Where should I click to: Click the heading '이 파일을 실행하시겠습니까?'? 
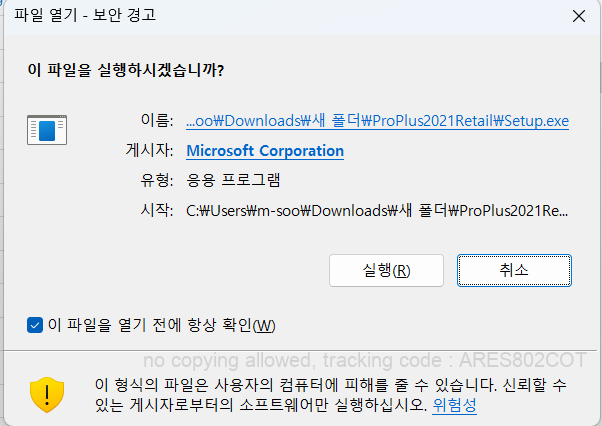(x=126, y=70)
